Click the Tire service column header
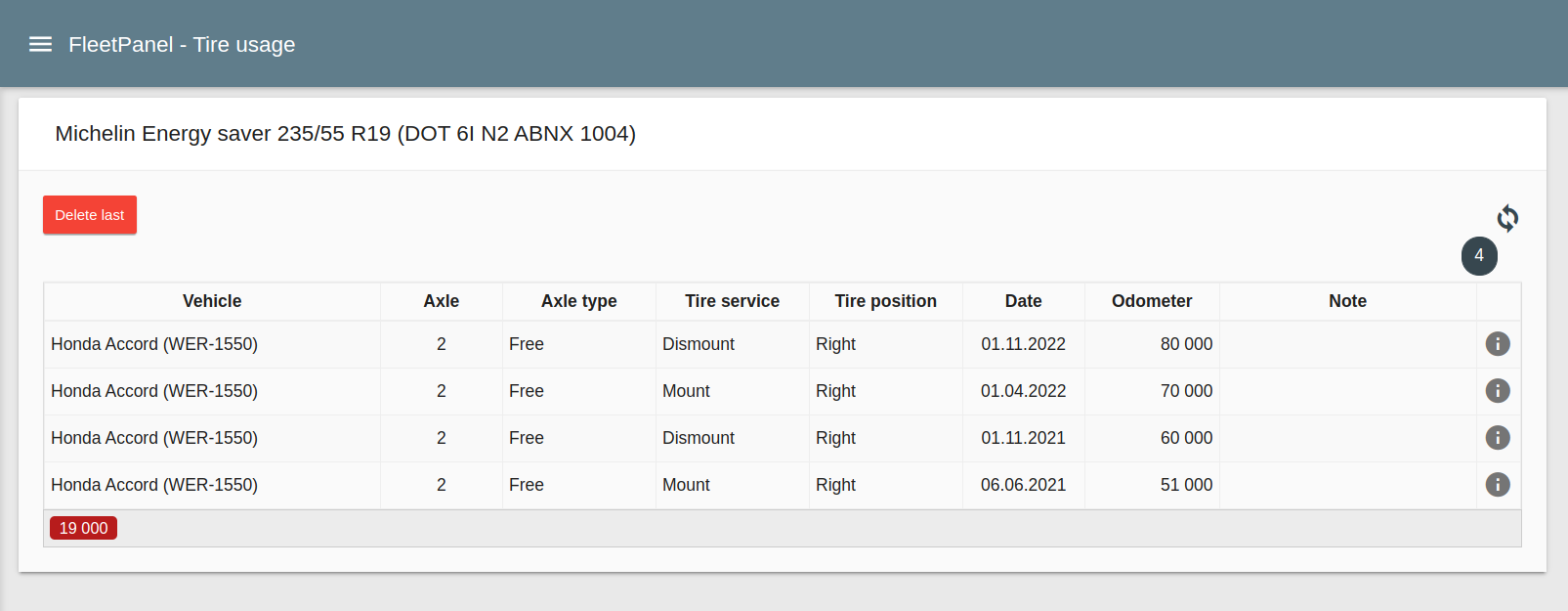 coord(732,301)
